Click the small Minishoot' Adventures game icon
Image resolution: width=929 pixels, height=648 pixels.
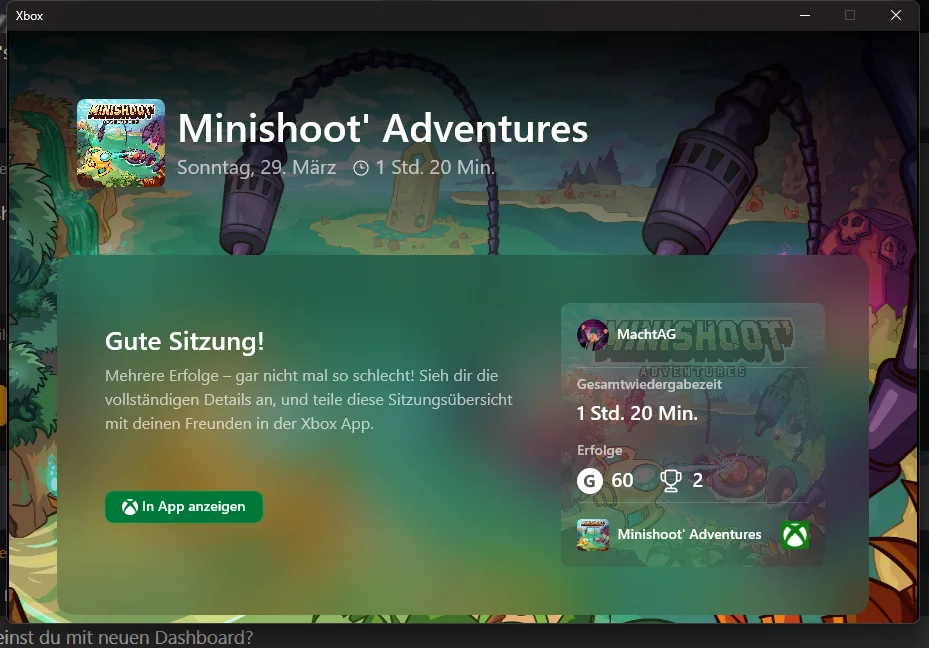[x=592, y=535]
